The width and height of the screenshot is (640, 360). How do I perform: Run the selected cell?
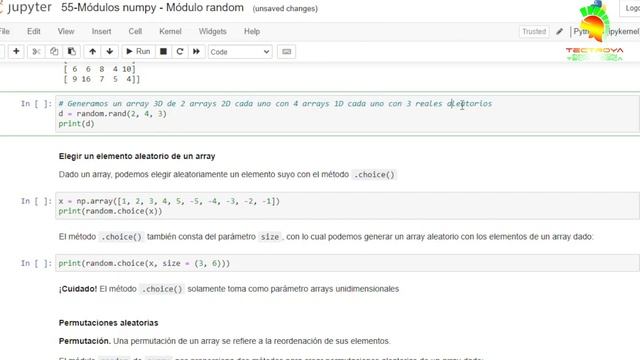[x=138, y=51]
